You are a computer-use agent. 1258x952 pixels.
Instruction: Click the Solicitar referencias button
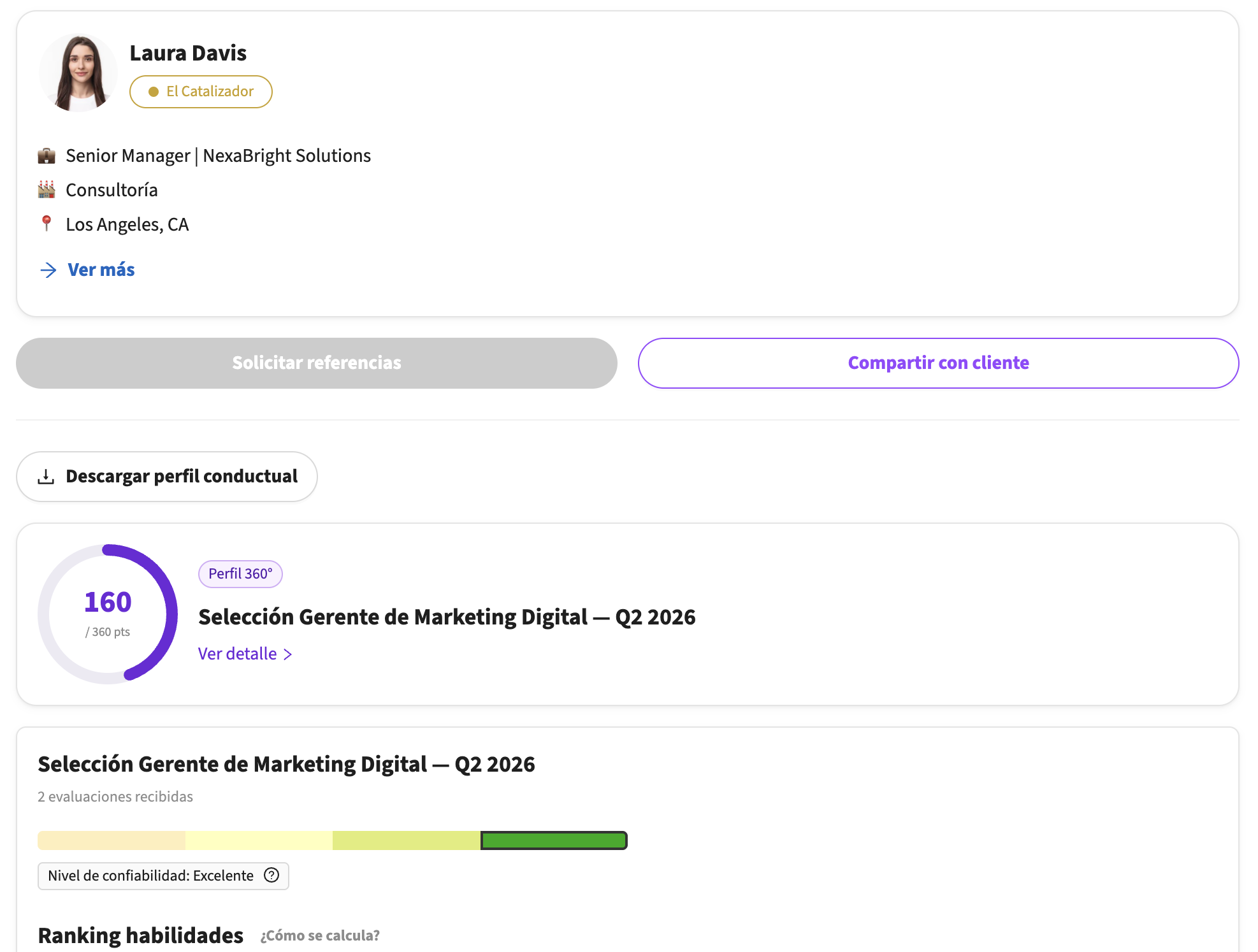pos(317,363)
